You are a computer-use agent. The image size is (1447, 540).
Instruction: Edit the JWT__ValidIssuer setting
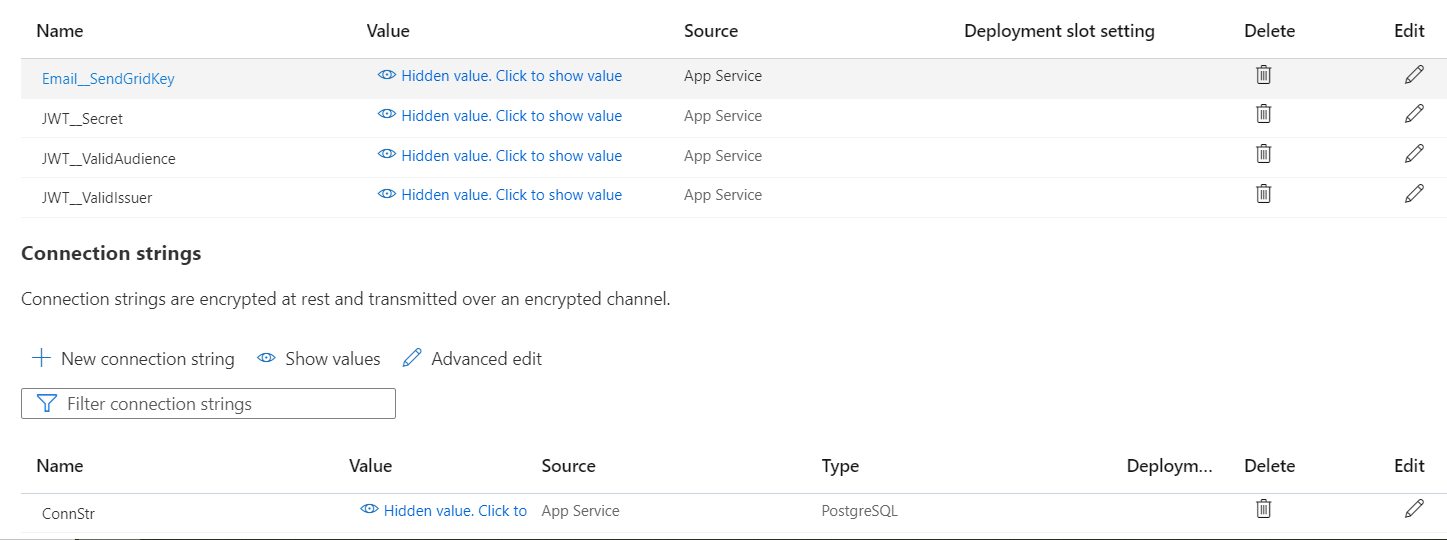[1414, 193]
